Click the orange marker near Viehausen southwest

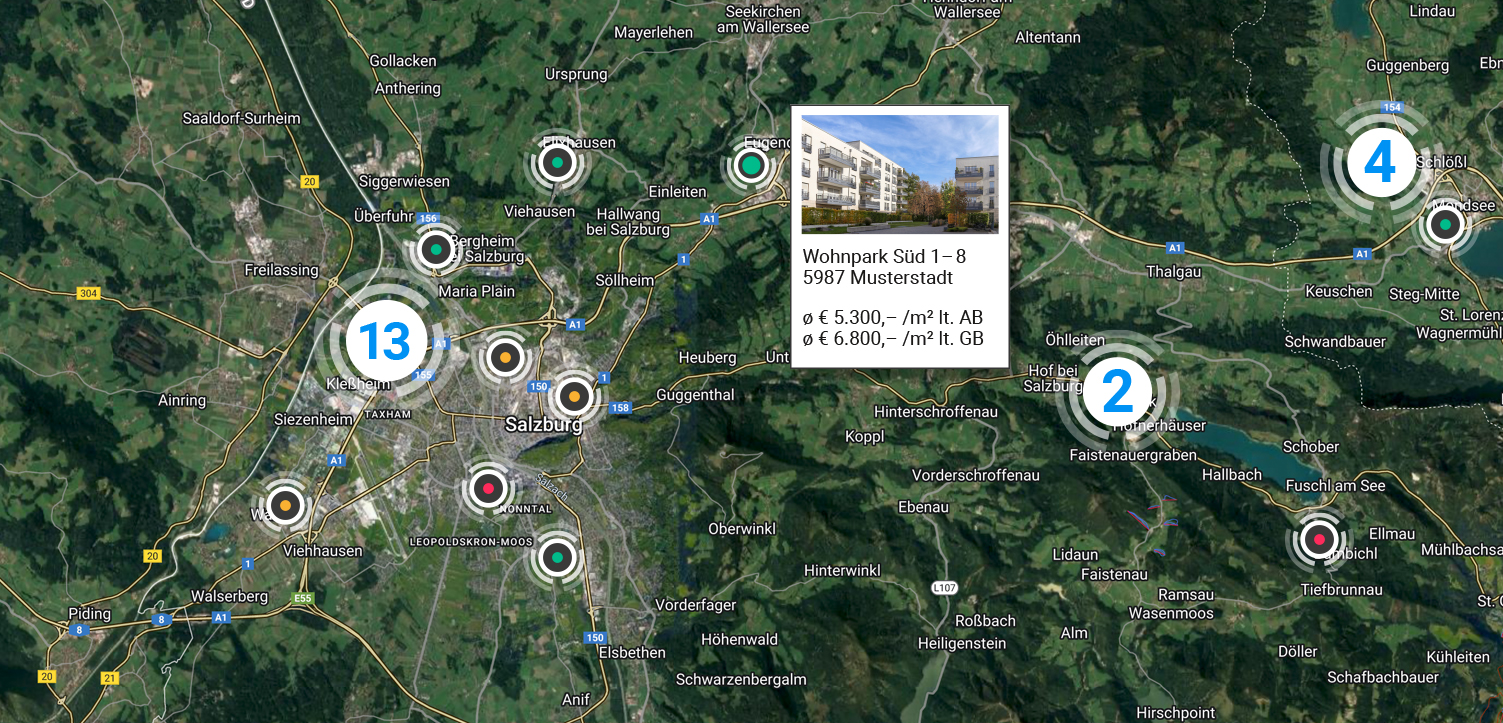(285, 505)
